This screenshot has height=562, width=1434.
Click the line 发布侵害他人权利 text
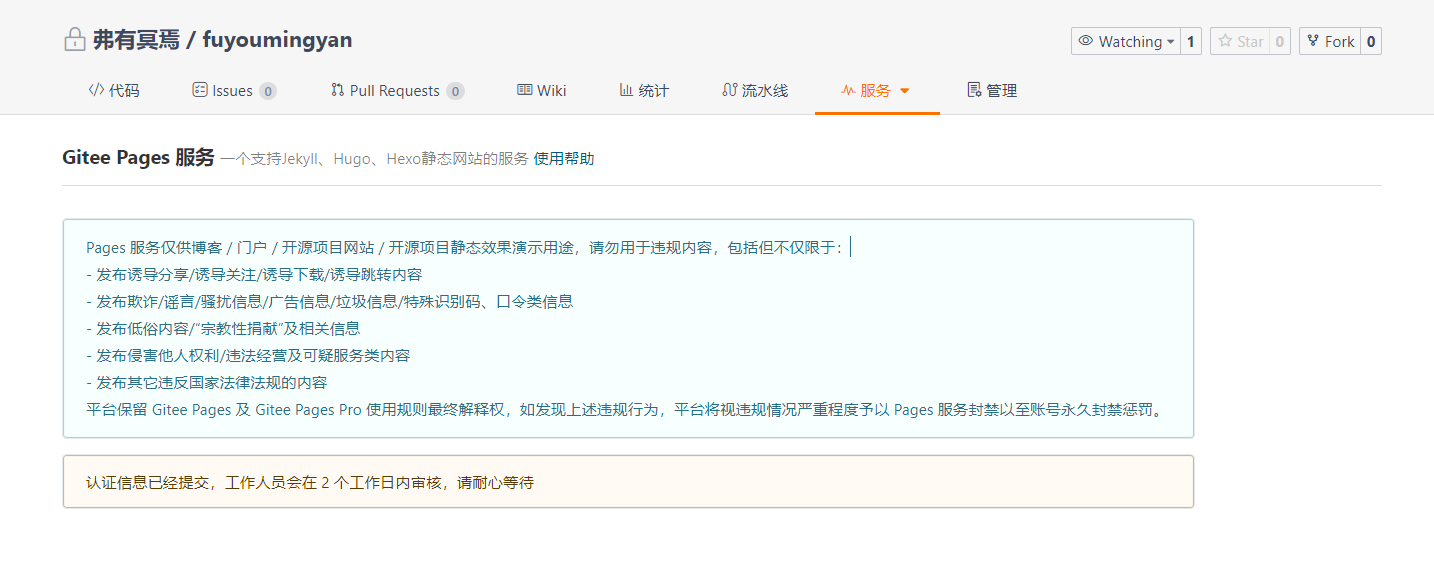click(248, 355)
